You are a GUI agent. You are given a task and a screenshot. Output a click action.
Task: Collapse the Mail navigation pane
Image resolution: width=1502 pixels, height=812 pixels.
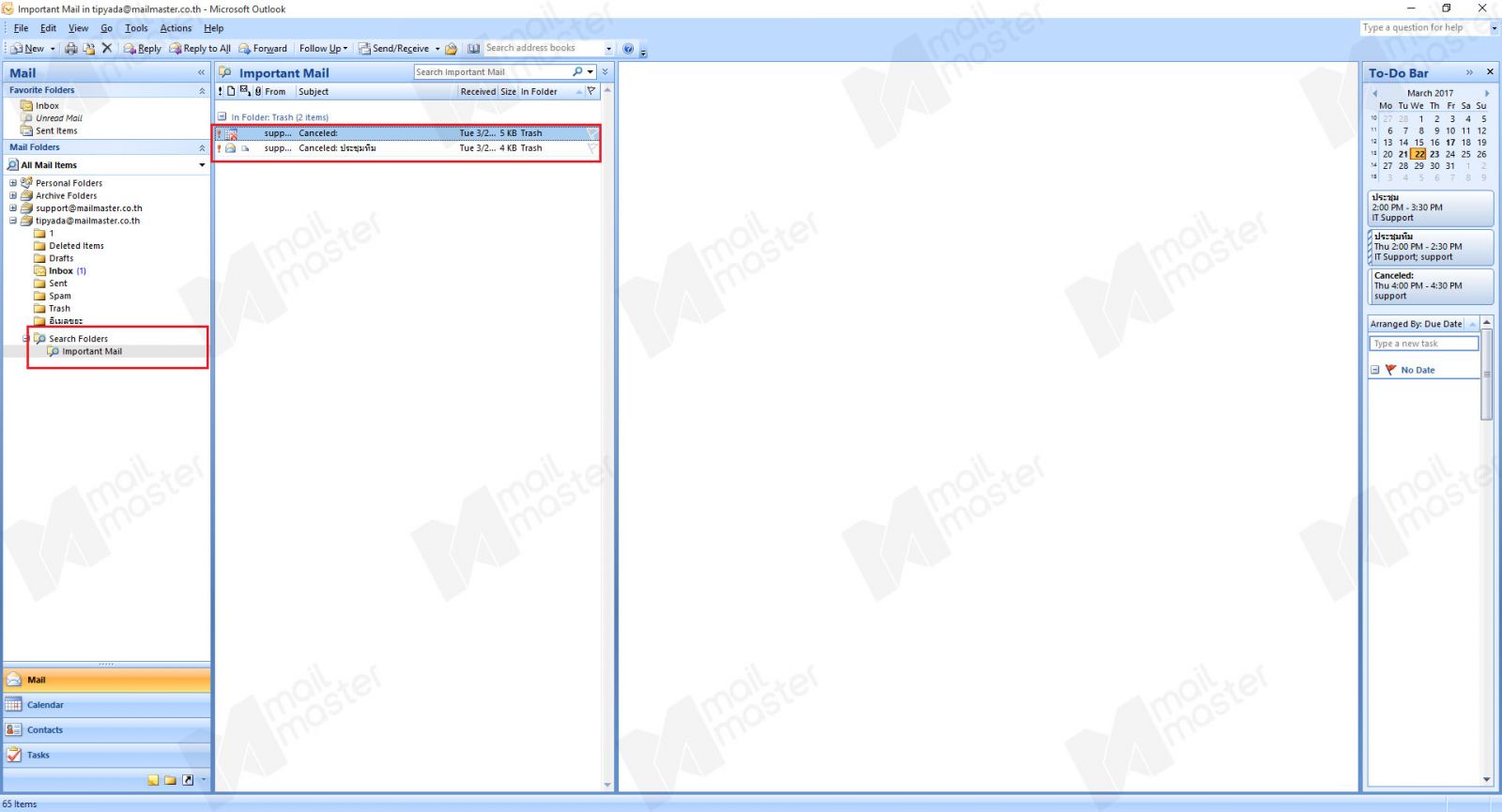[201, 72]
